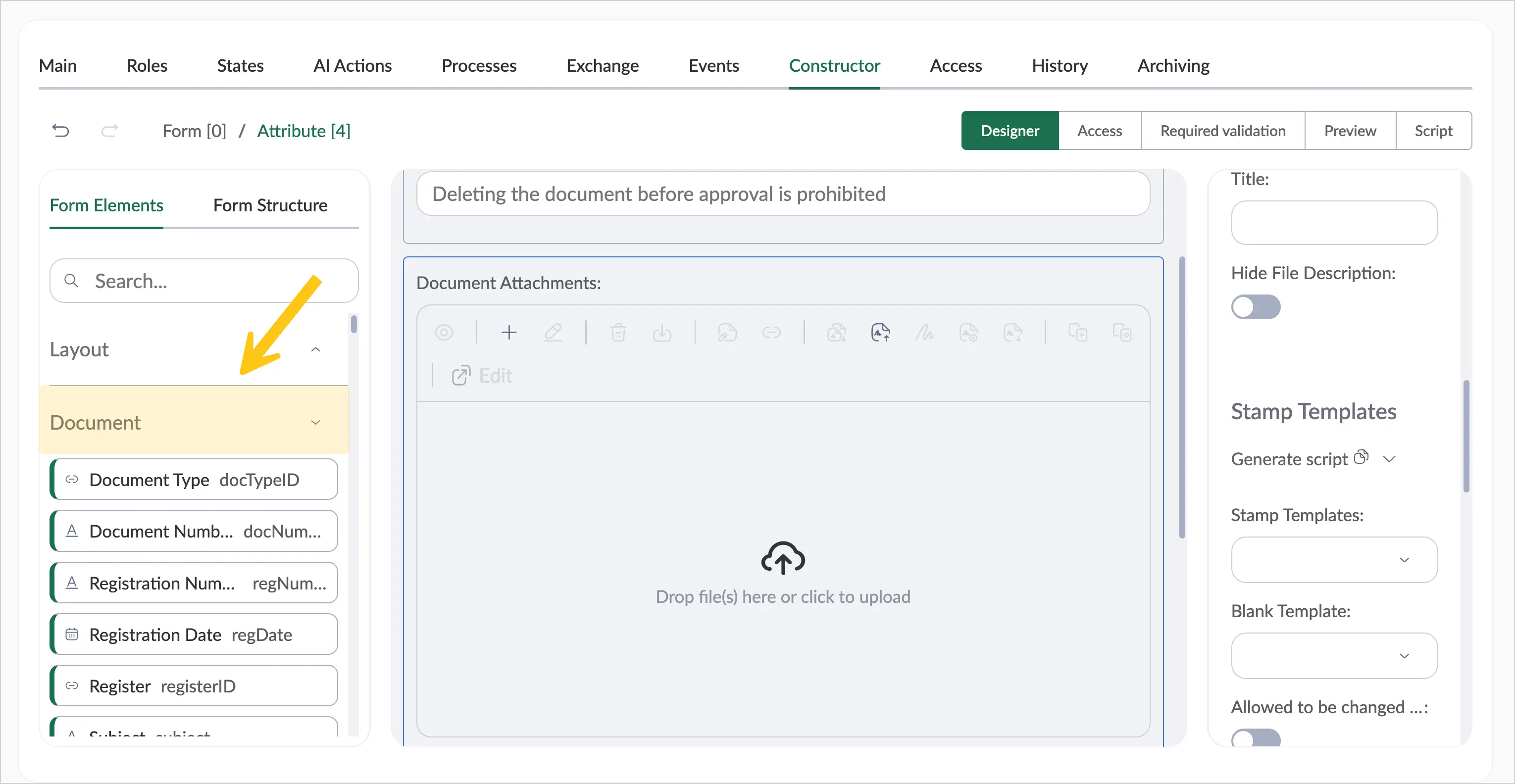Switch to the Exchange tab
The width and height of the screenshot is (1515, 784).
[x=603, y=66]
